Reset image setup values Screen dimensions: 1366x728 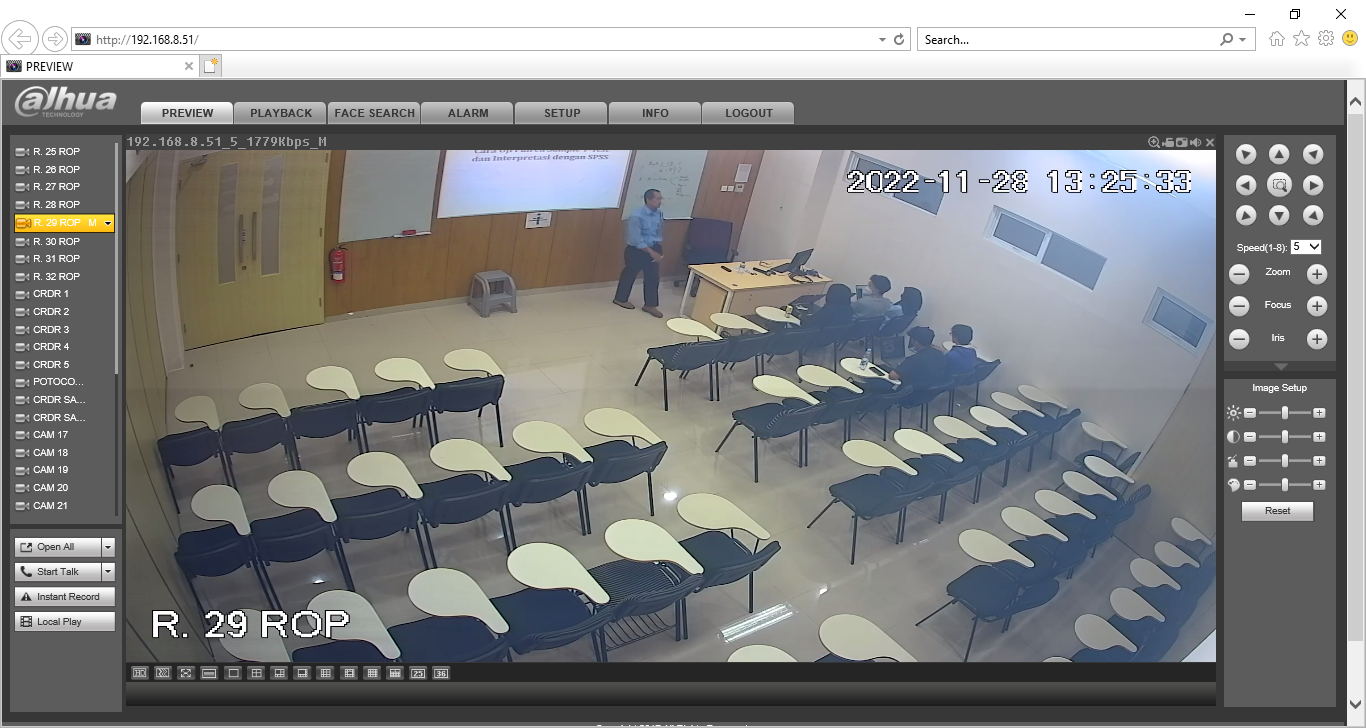tap(1277, 510)
